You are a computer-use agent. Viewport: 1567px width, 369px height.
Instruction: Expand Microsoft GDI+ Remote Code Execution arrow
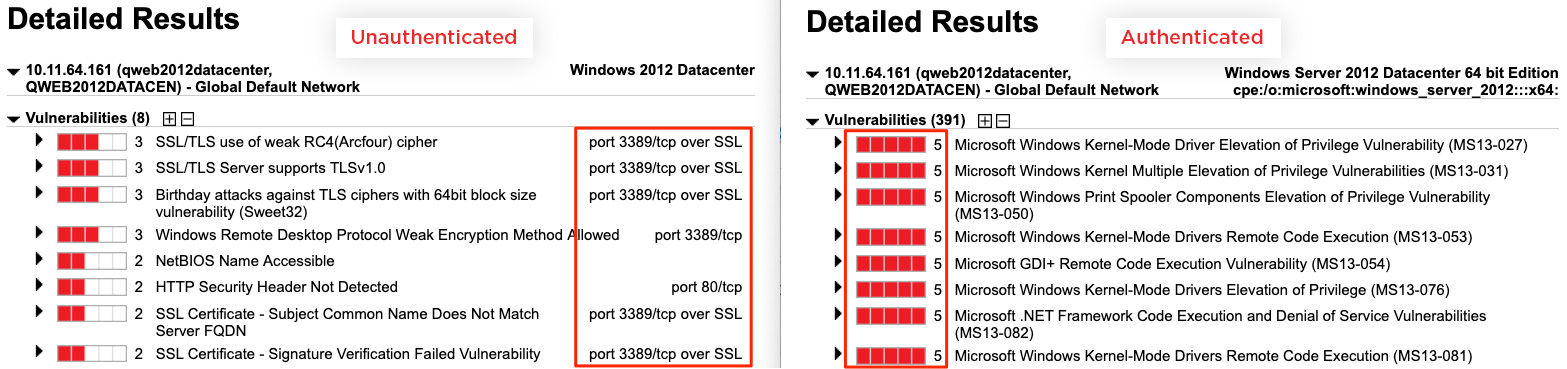[839, 263]
